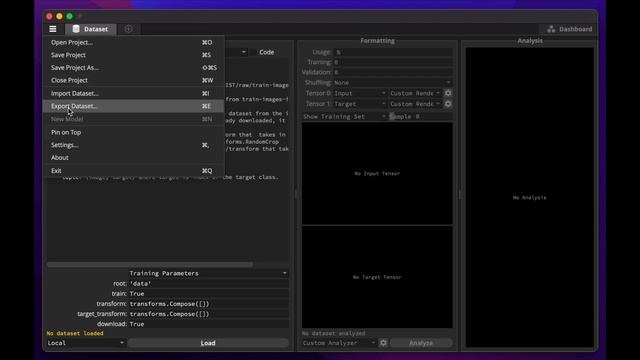Switch to the Code view button
The image size is (640, 360).
pyautogui.click(x=267, y=52)
